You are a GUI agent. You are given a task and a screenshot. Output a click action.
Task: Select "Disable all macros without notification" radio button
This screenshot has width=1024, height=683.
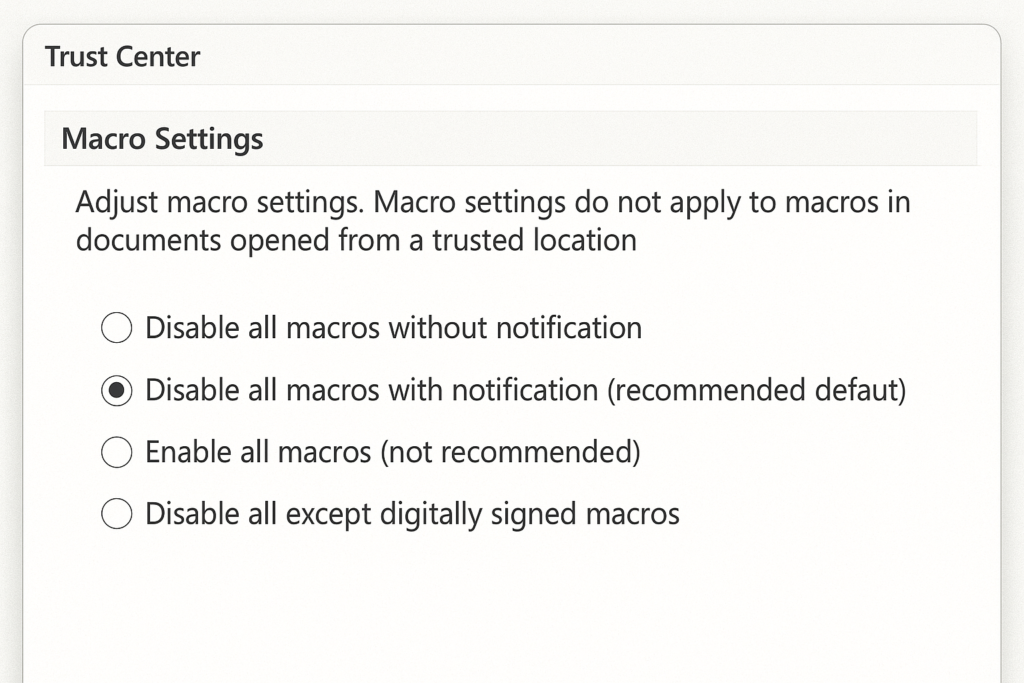117,327
